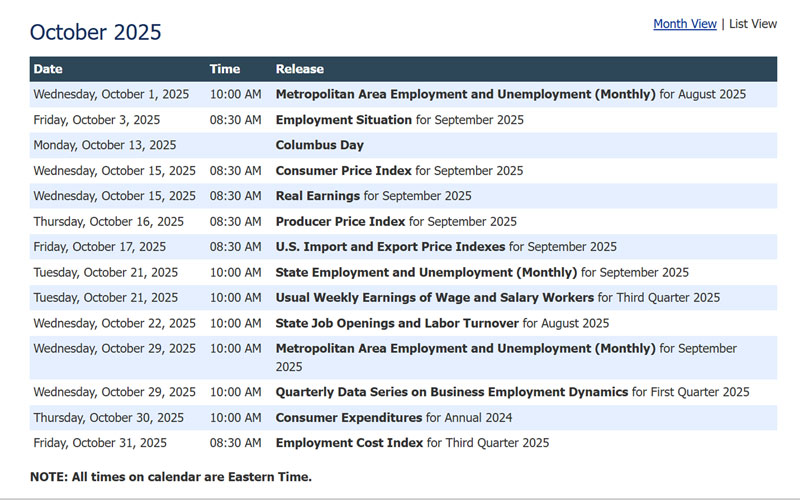The height and width of the screenshot is (500, 800).
Task: Select the Real Earnings release entry
Action: tap(317, 196)
